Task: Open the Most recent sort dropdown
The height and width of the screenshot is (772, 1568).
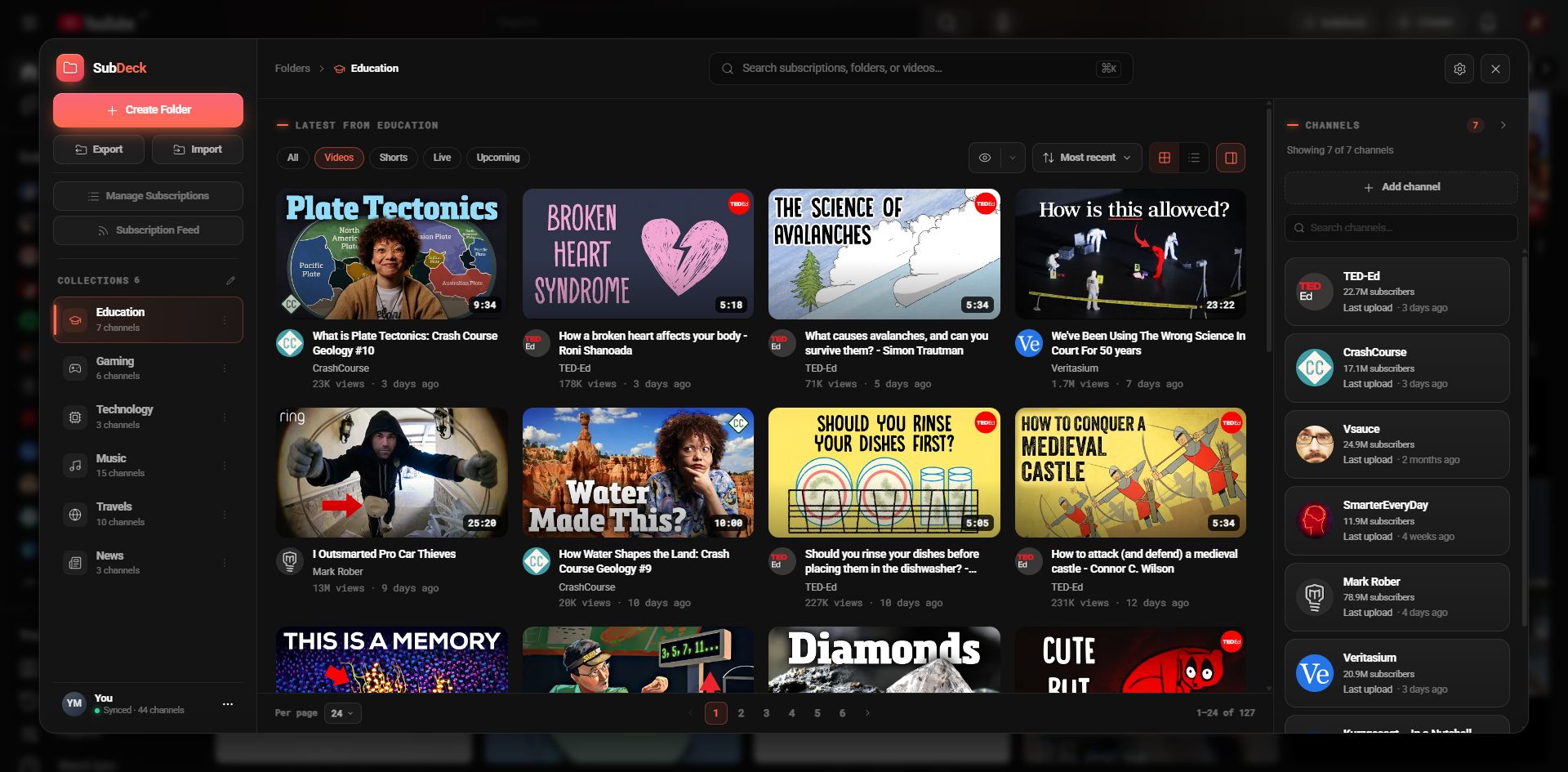Action: tap(1086, 158)
